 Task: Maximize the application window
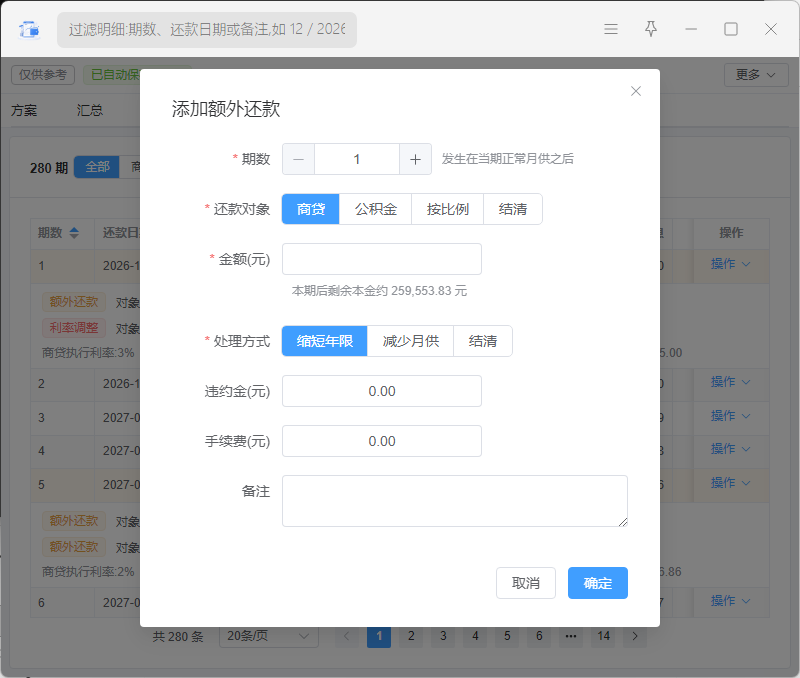click(731, 29)
